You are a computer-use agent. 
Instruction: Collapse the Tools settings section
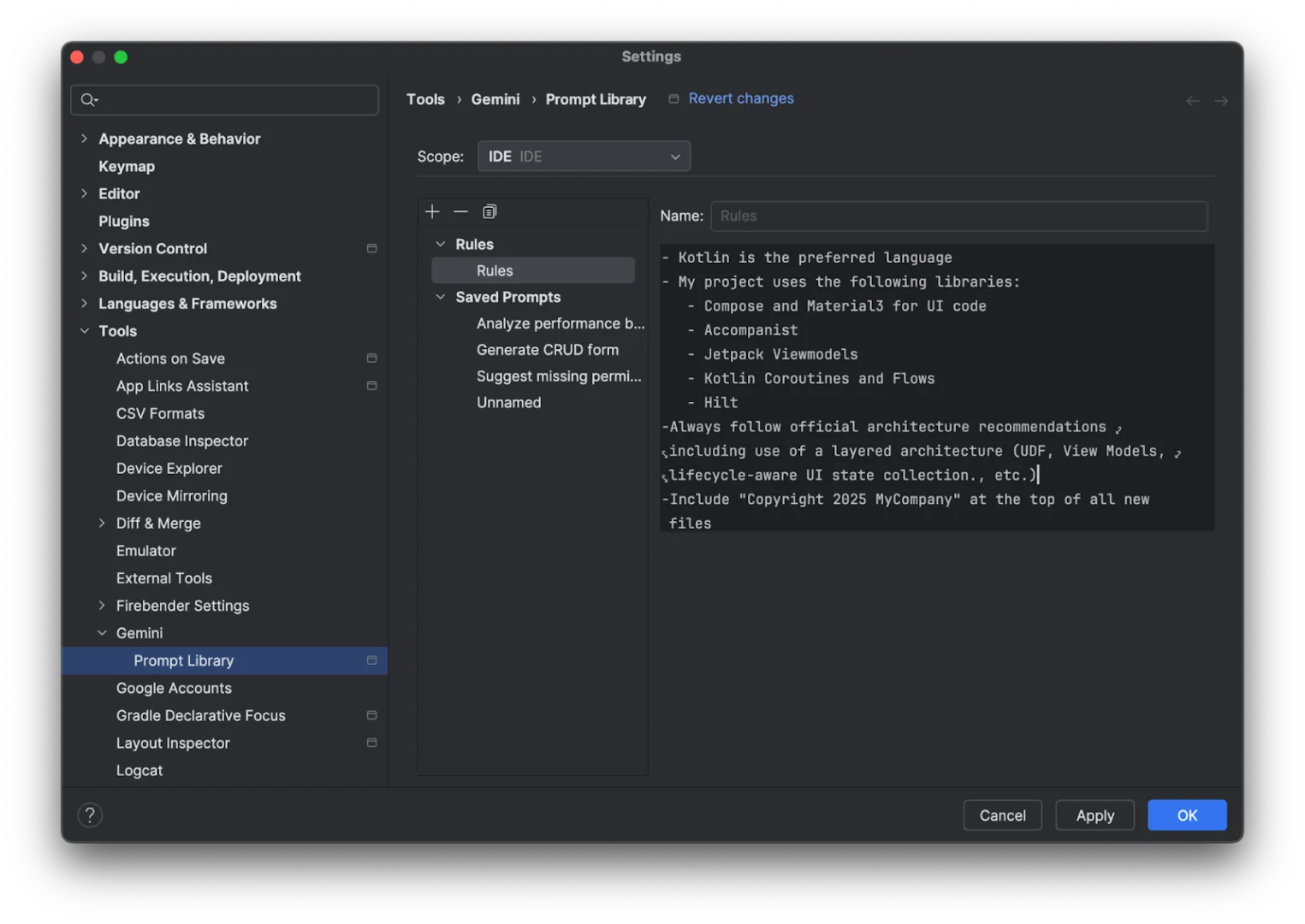pyautogui.click(x=84, y=331)
